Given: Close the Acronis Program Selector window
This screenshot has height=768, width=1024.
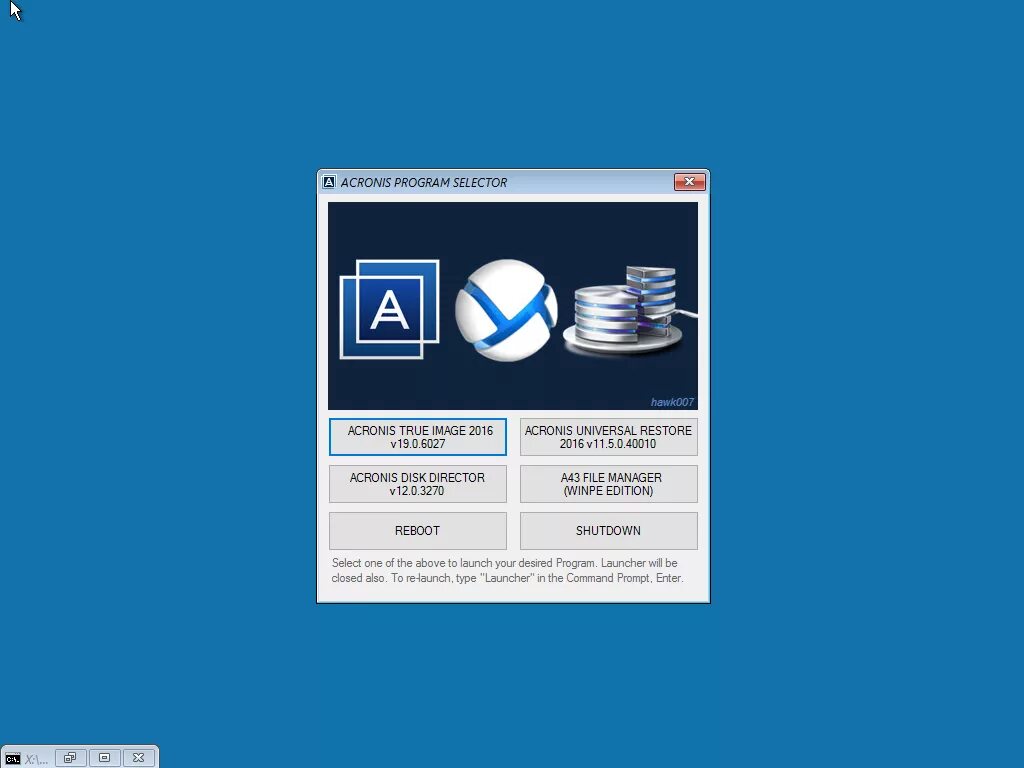Looking at the screenshot, I should 690,182.
